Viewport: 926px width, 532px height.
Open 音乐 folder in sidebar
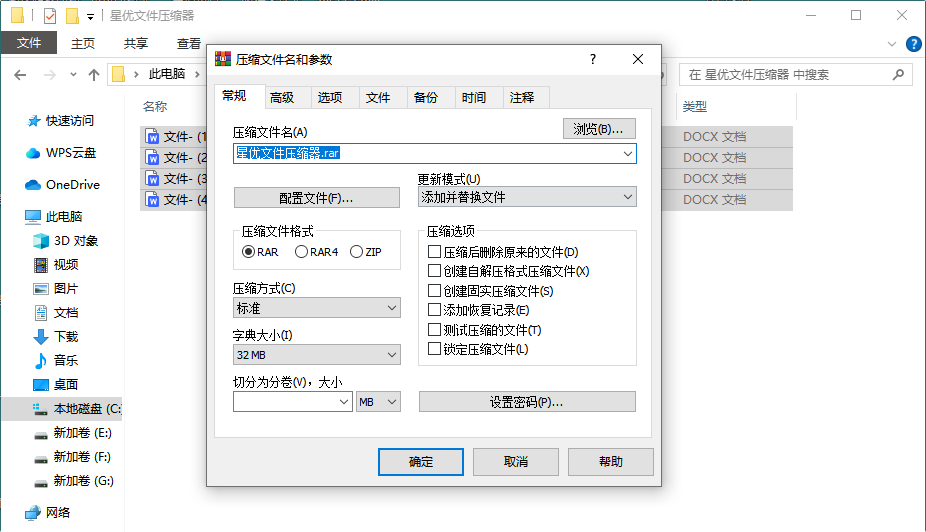[56, 360]
